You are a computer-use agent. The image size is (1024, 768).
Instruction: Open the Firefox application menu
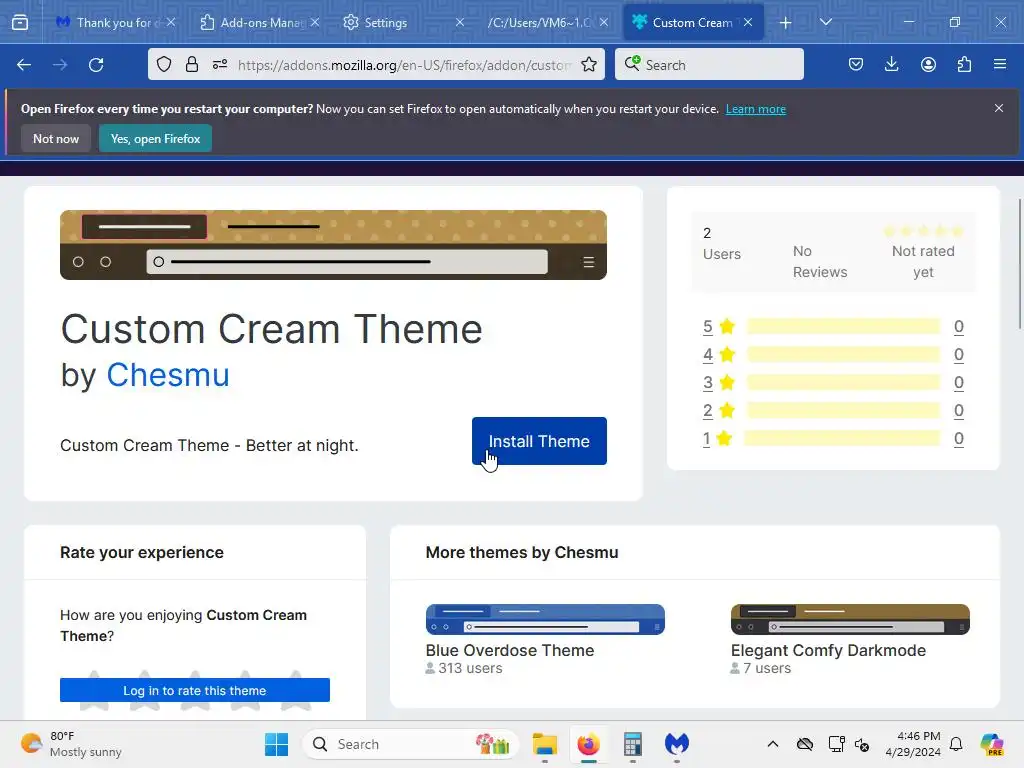[x=1000, y=65]
